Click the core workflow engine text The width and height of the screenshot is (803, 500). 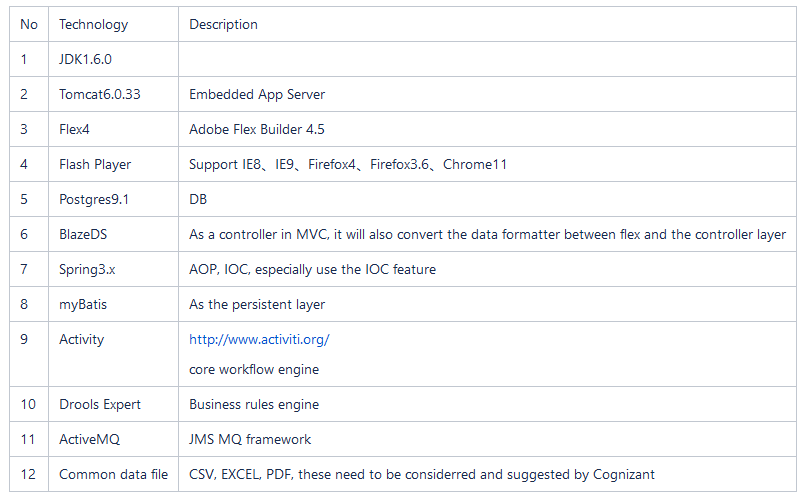pos(254,369)
